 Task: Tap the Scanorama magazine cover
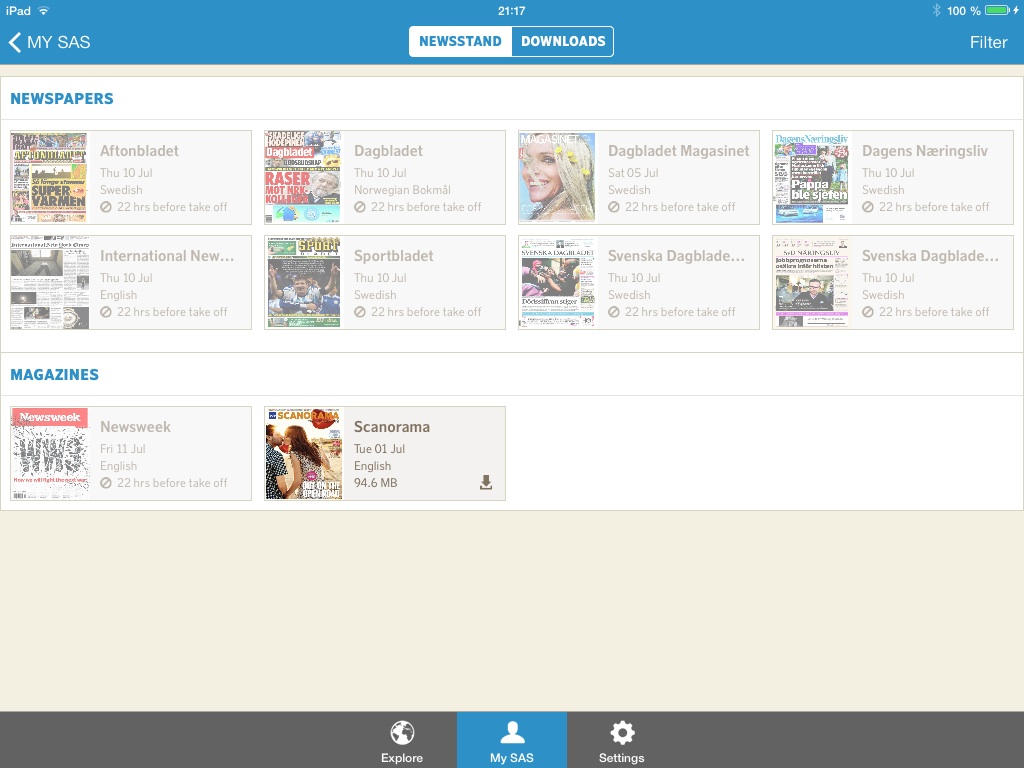coord(303,454)
